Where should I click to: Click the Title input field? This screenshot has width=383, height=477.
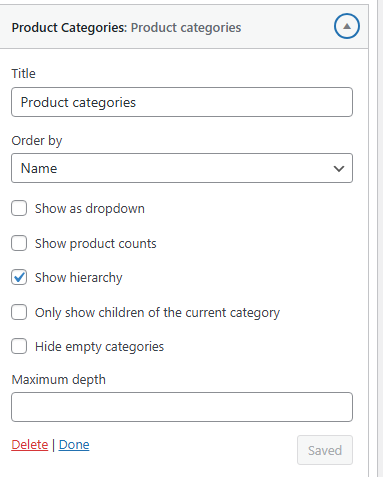tap(182, 102)
